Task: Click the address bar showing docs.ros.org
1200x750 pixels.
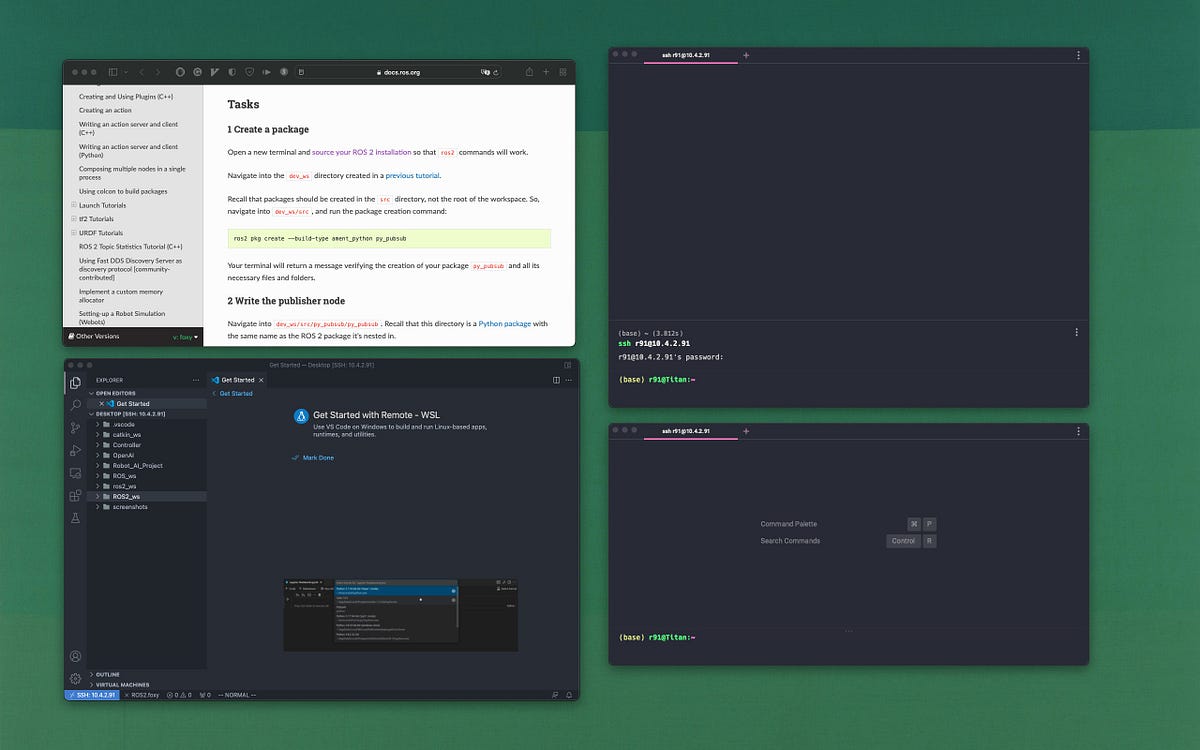Action: 403,71
